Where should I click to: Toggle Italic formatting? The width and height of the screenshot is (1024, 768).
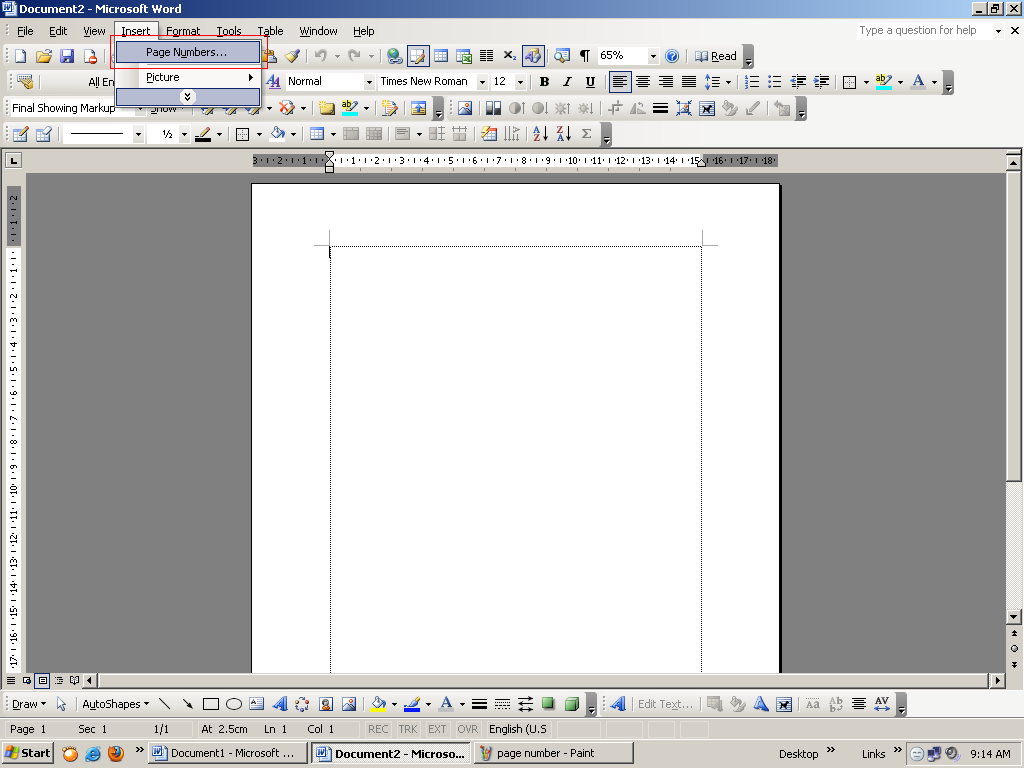[567, 82]
